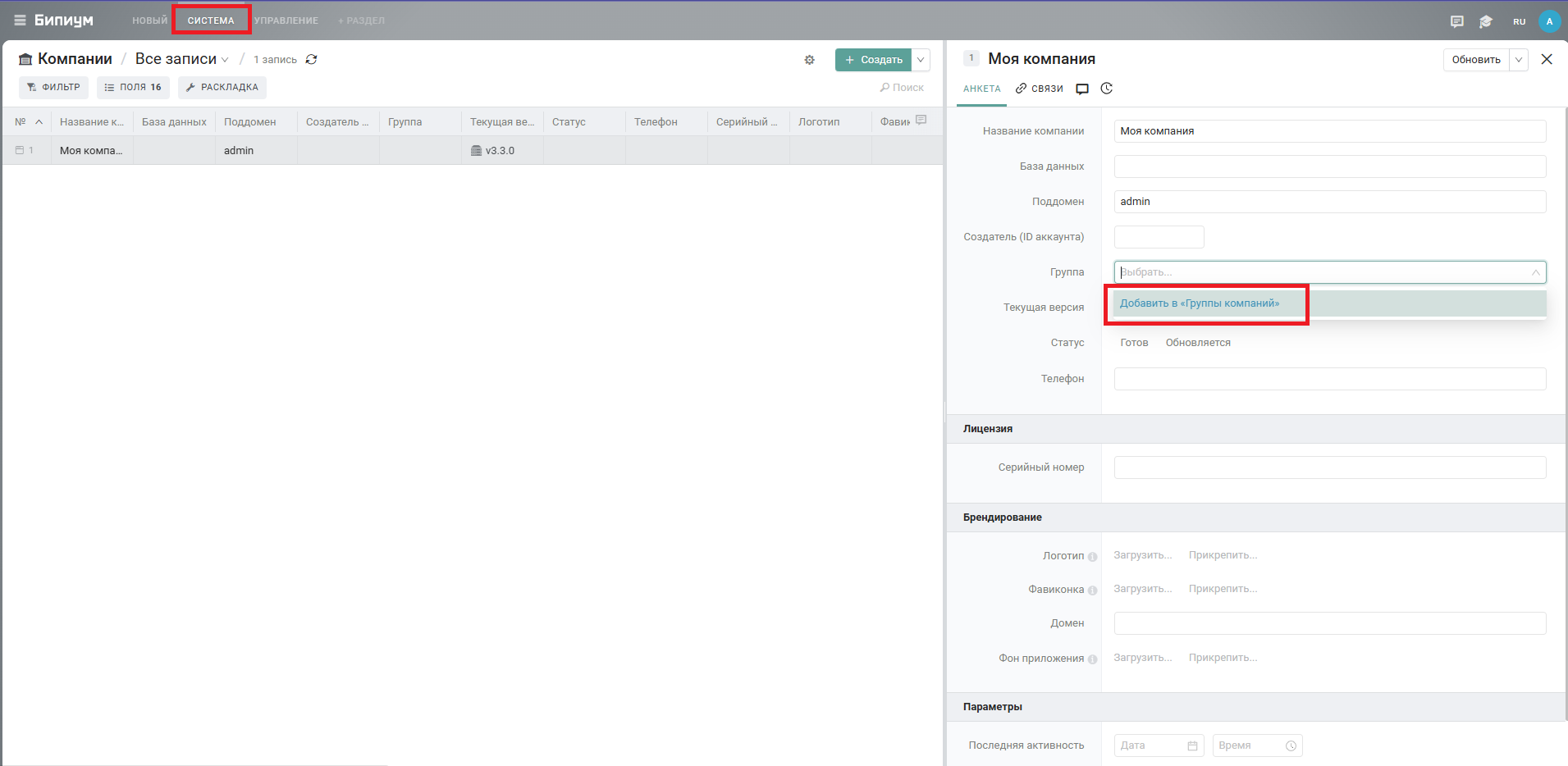Viewport: 1568px width, 766px height.
Task: Open the hamburger main menu
Action: pos(20,21)
